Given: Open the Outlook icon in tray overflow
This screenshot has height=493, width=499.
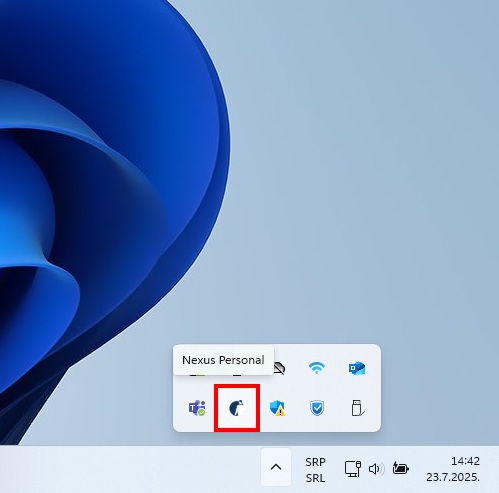Looking at the screenshot, I should (357, 368).
